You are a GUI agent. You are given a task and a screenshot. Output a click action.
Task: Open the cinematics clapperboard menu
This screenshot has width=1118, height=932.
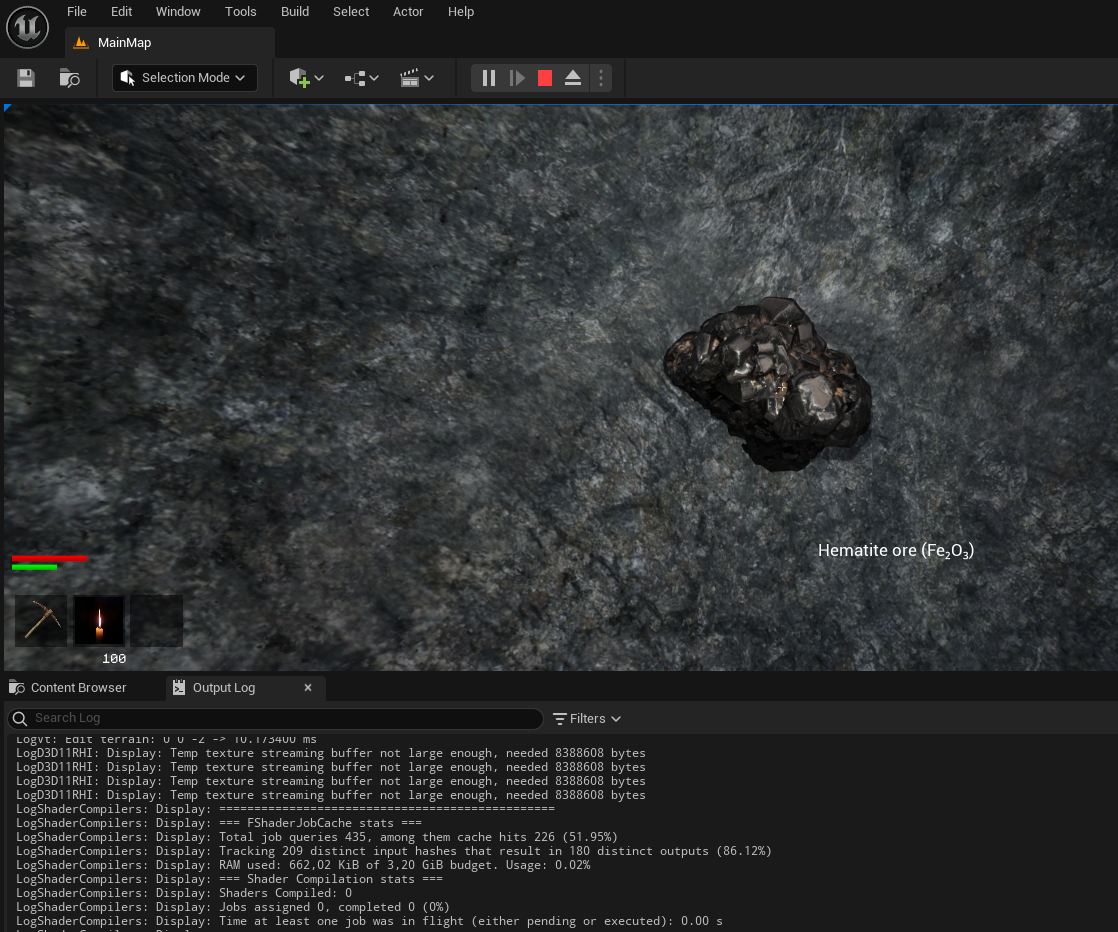point(416,78)
